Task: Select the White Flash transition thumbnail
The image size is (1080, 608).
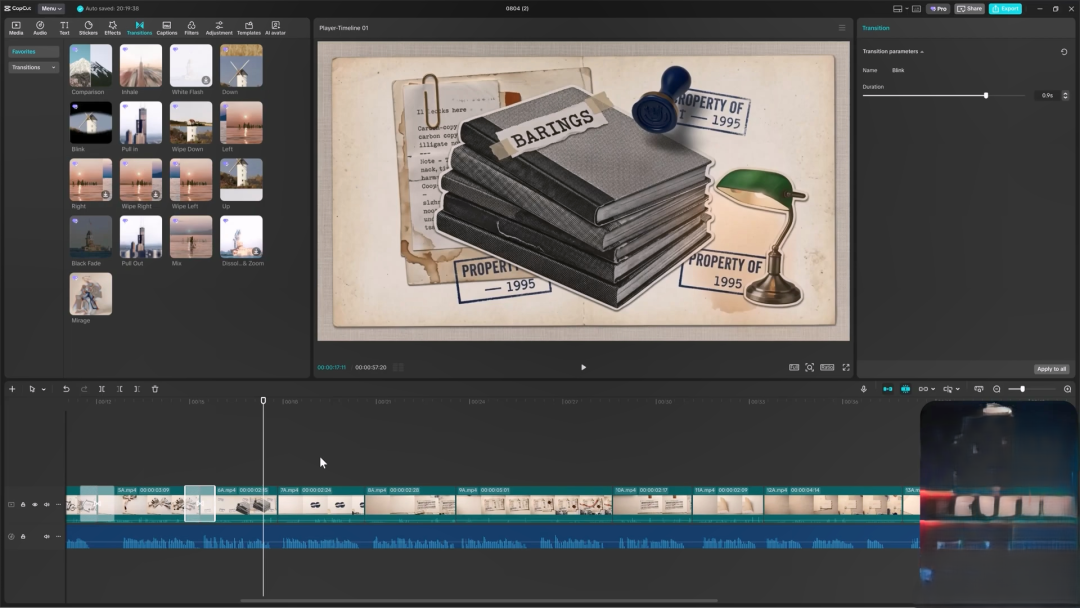Action: [x=191, y=65]
